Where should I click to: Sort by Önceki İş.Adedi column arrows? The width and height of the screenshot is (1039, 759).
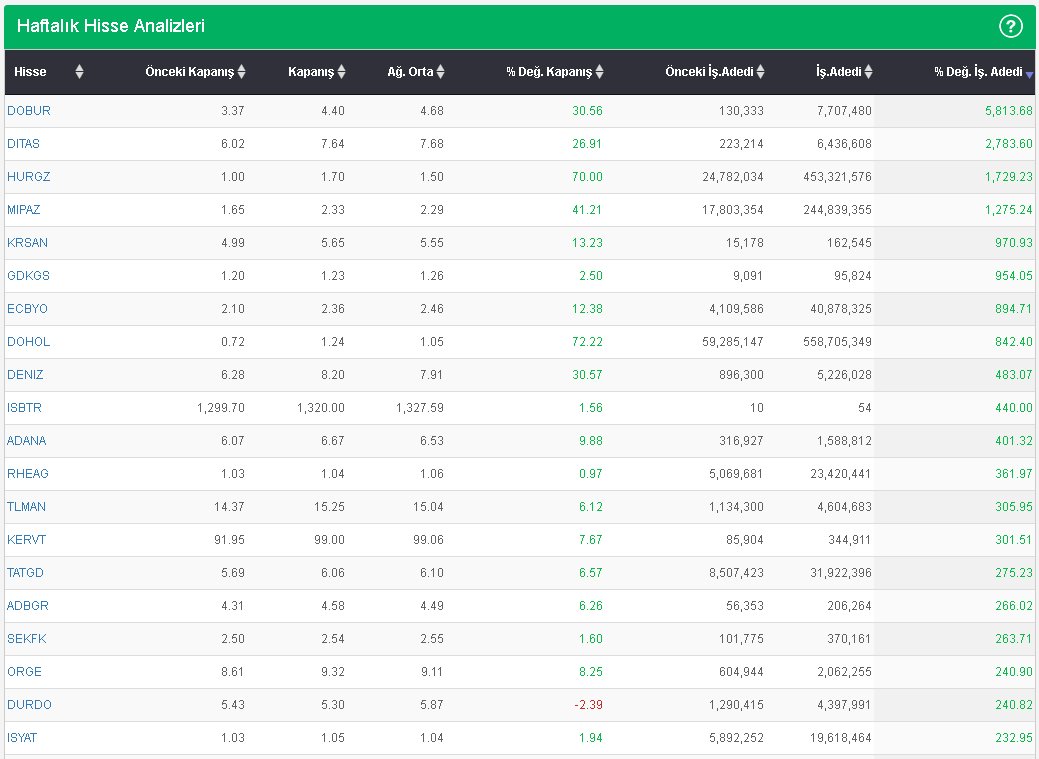pyautogui.click(x=761, y=72)
